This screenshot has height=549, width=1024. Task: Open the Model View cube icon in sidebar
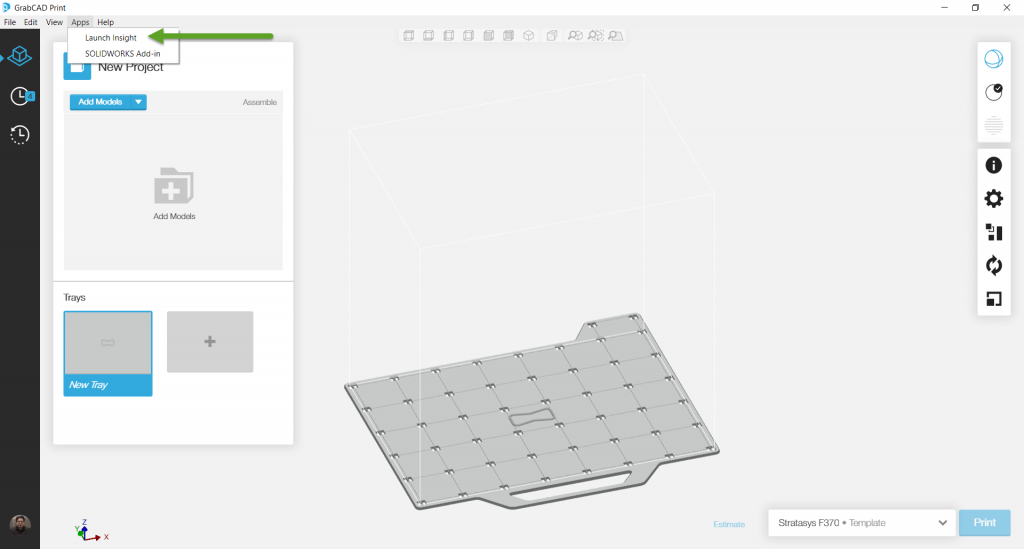(19, 57)
